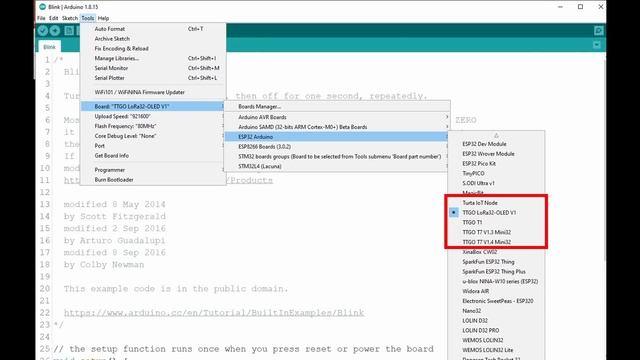The height and width of the screenshot is (360, 640).
Task: Open the Serial Monitor magnifier icon
Action: pos(598,31)
